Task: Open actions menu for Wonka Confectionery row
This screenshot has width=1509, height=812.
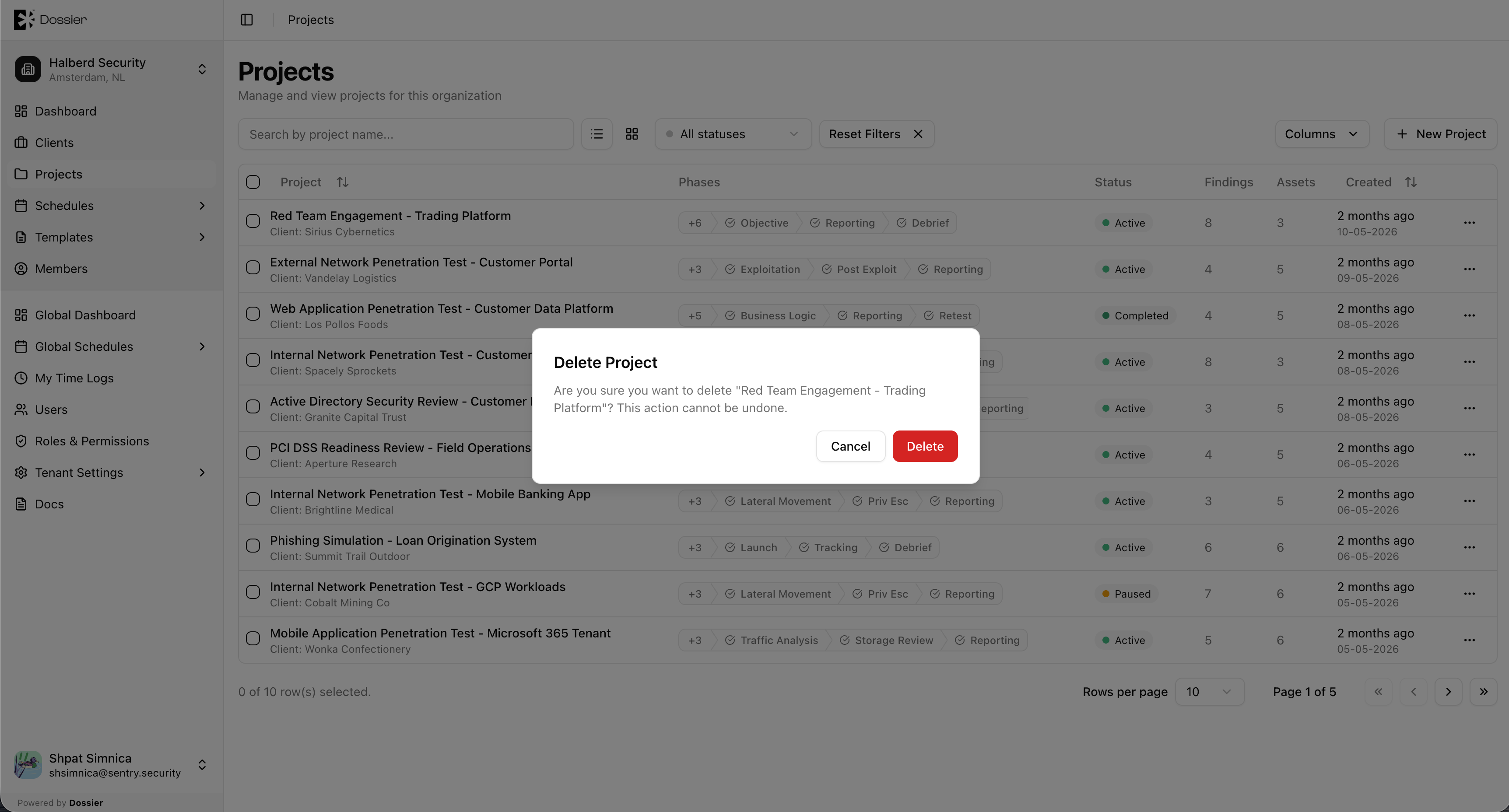Action: 1469,640
